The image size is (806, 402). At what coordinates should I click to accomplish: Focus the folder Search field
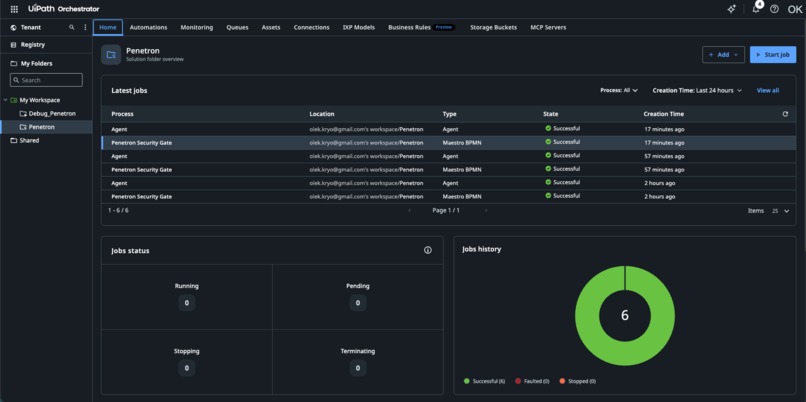click(x=46, y=80)
